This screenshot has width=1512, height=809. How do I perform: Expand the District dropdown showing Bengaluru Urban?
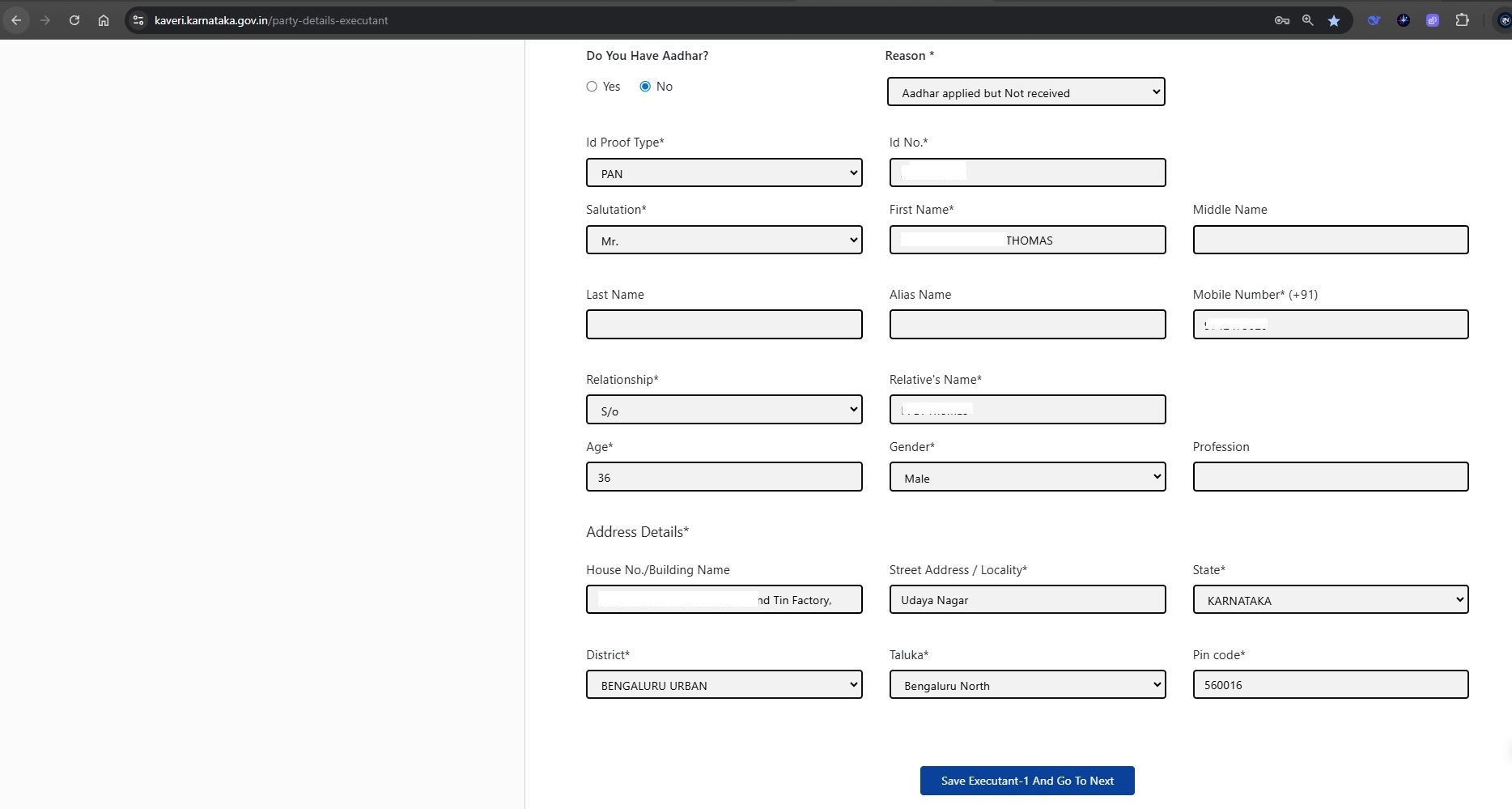724,685
